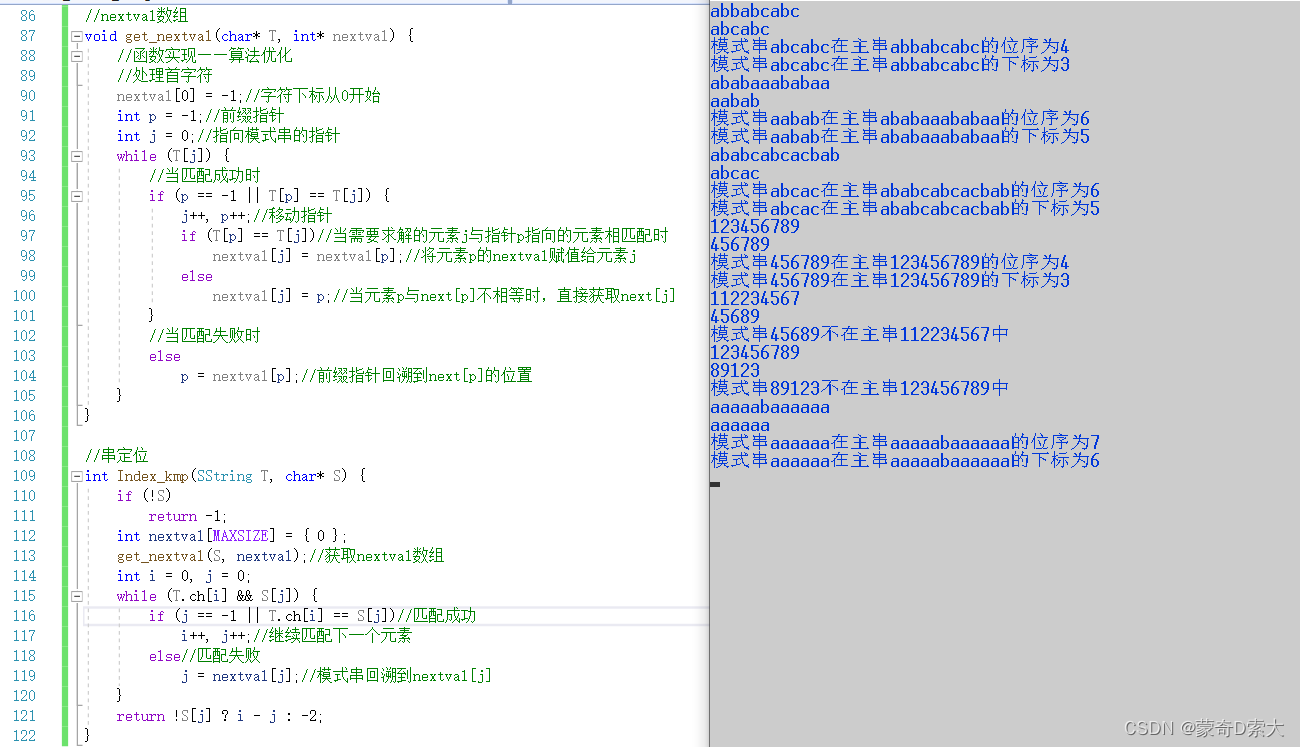The height and width of the screenshot is (747, 1300).
Task: Click 'int i = 0, j = 0;' on line 114
Action: (185, 576)
